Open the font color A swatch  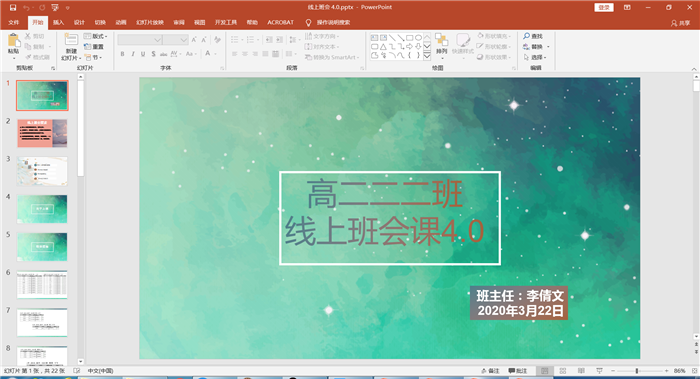pyautogui.click(x=208, y=54)
